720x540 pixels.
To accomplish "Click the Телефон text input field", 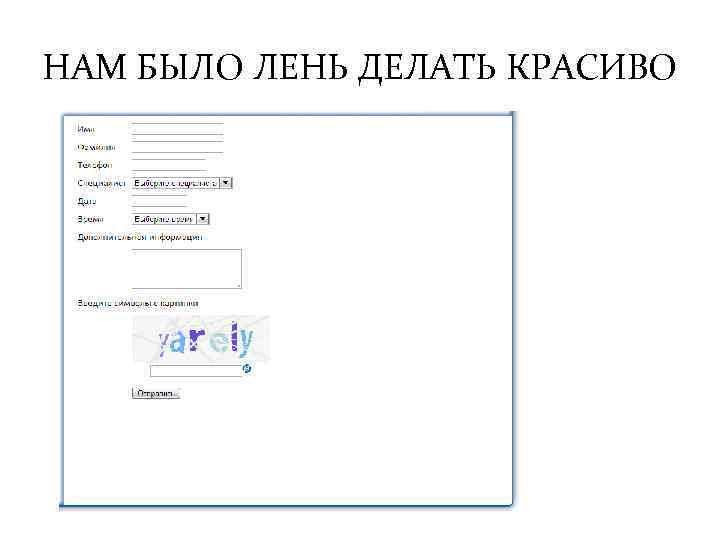I will coord(169,165).
